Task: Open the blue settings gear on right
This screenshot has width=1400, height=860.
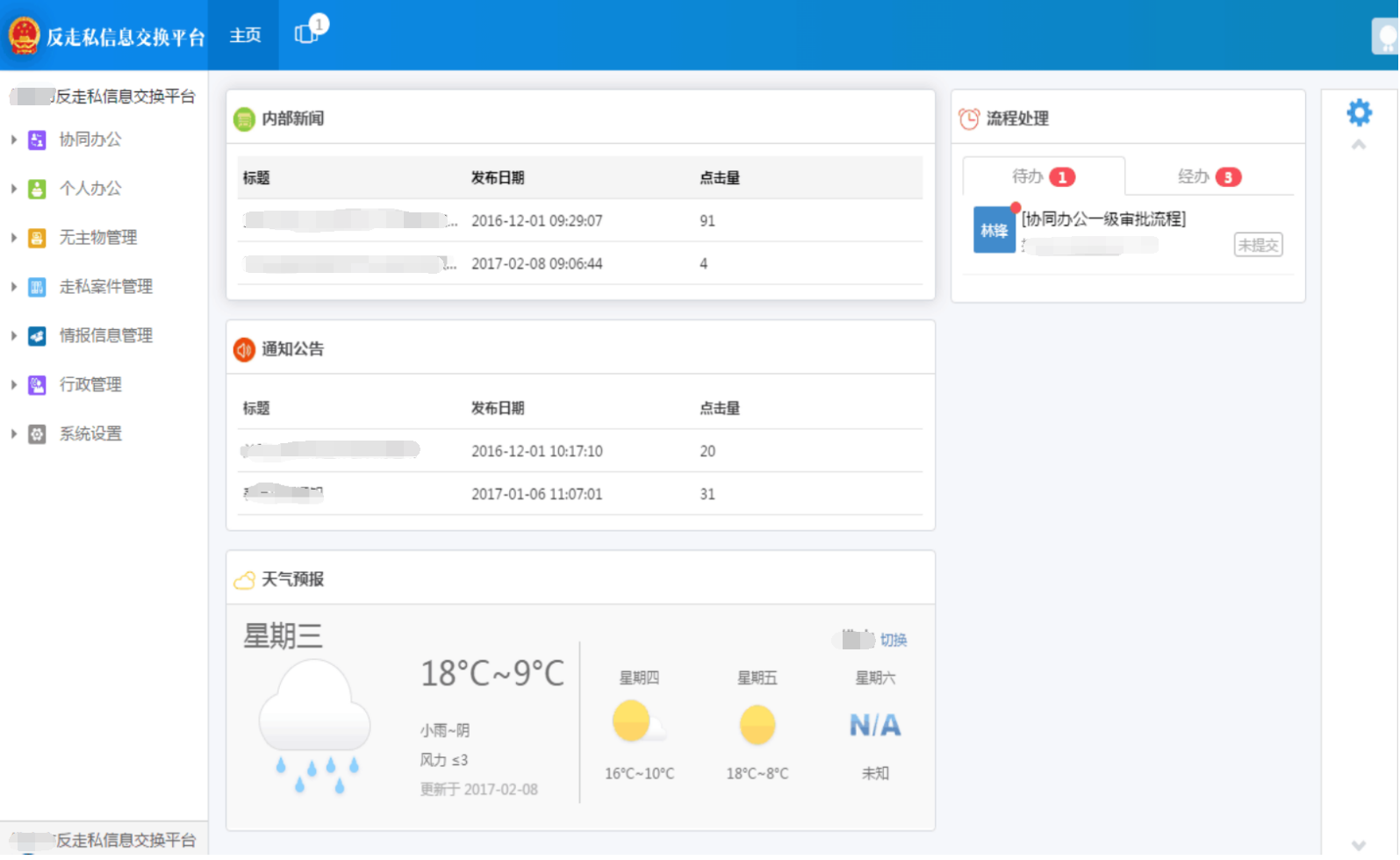Action: 1361,112
